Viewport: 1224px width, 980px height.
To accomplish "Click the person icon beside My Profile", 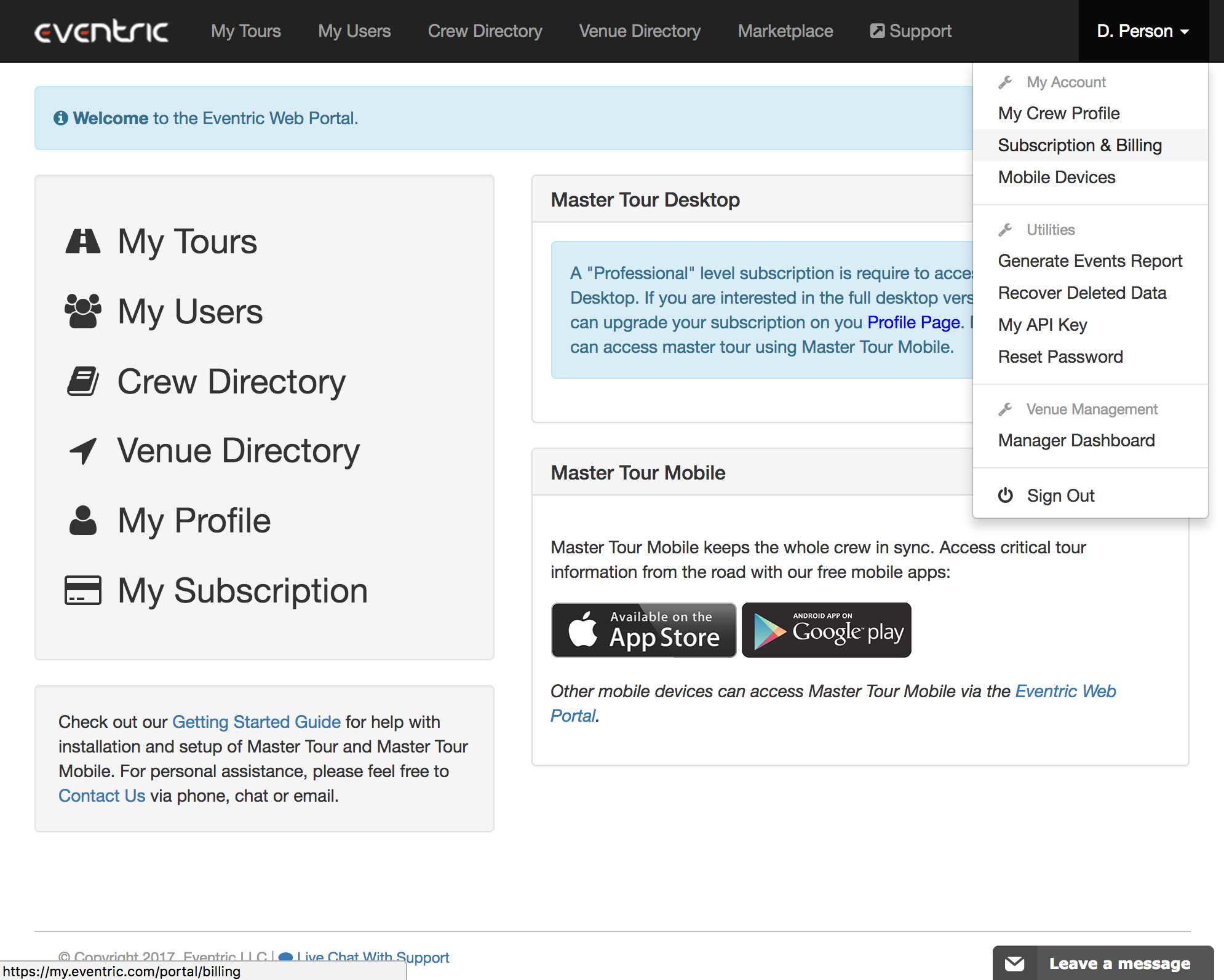I will [82, 521].
